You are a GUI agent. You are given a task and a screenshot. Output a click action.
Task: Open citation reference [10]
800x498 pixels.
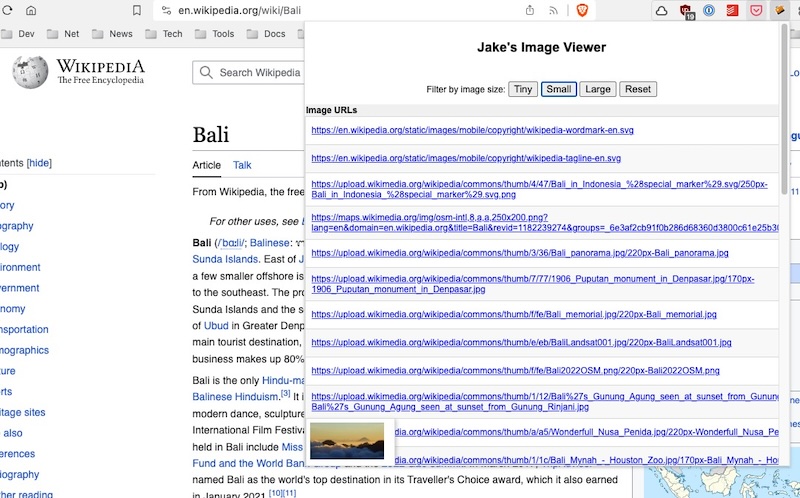(x=276, y=493)
